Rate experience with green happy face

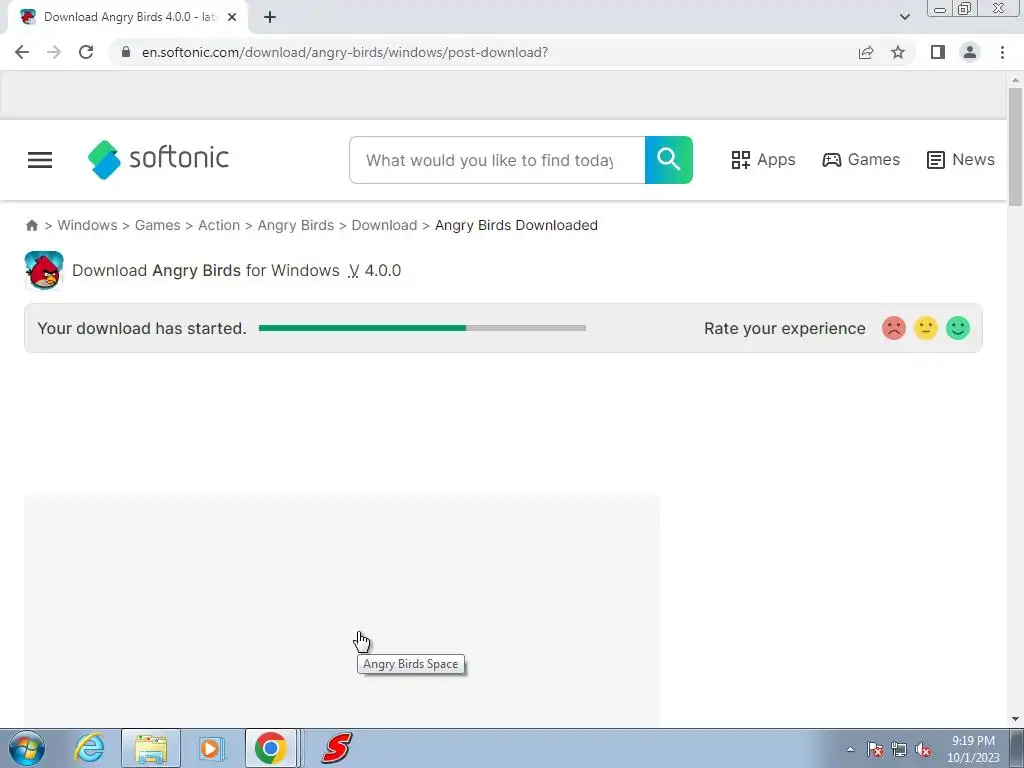pos(957,328)
